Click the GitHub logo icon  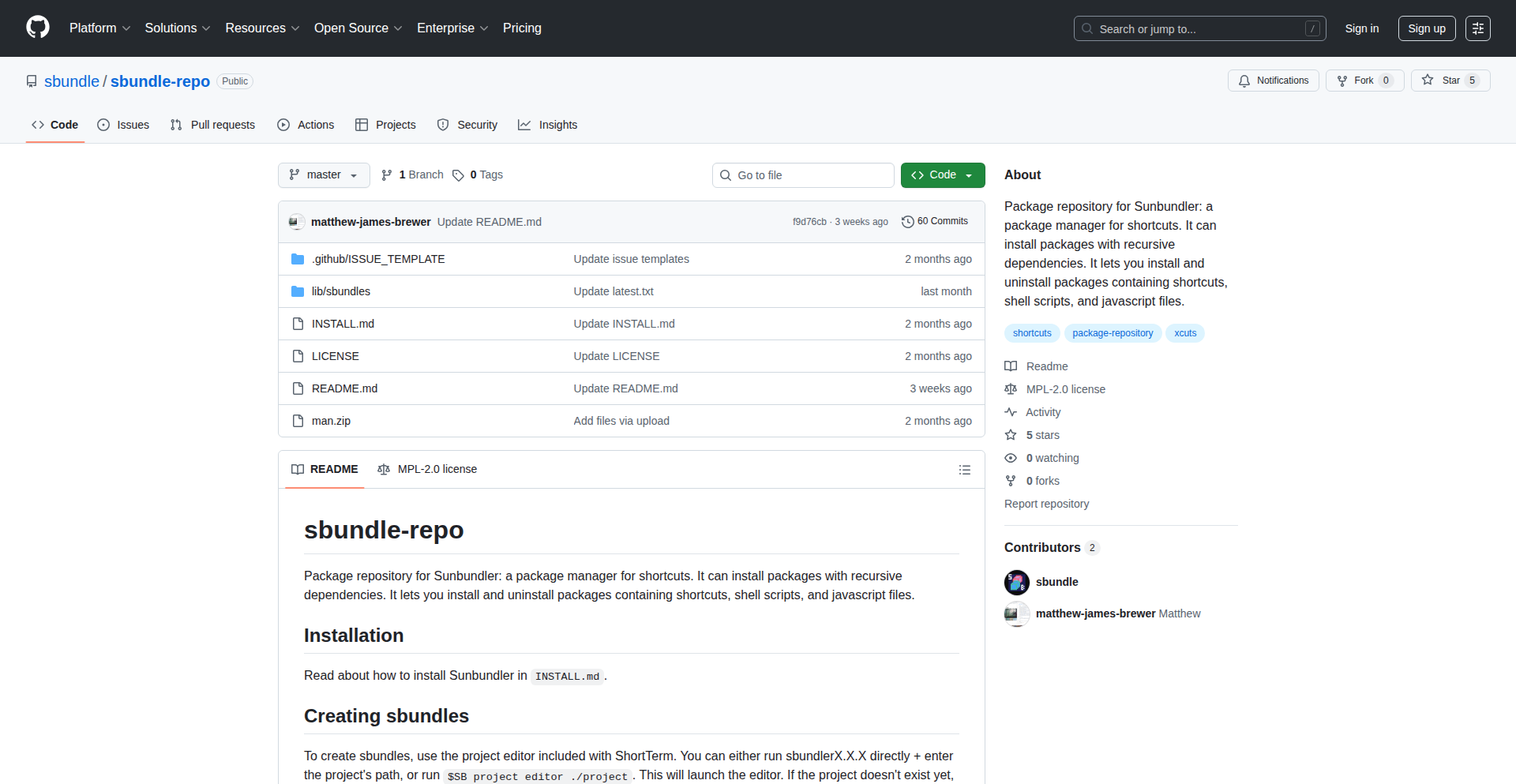(37, 28)
